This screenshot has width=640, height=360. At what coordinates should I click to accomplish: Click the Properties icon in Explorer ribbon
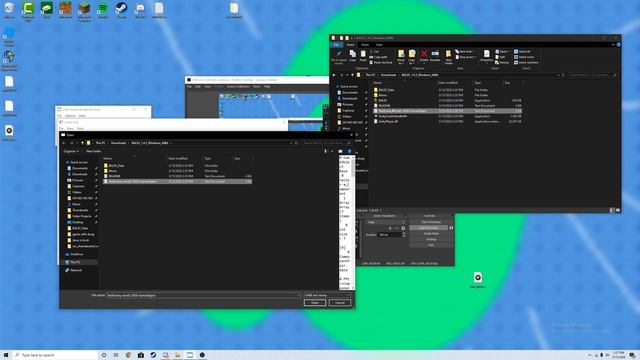487,56
